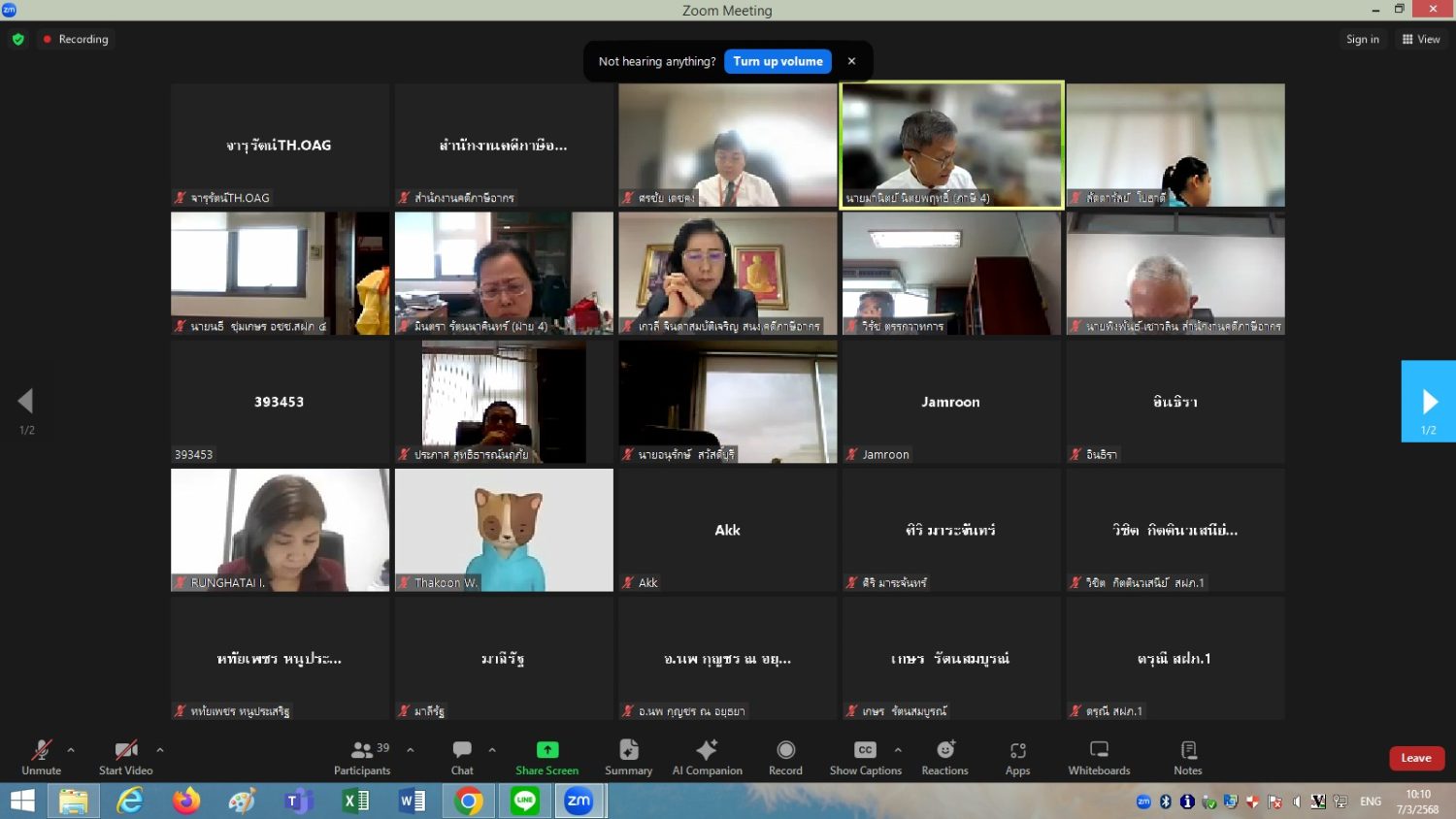Open the meeting Summary

pos(628,757)
